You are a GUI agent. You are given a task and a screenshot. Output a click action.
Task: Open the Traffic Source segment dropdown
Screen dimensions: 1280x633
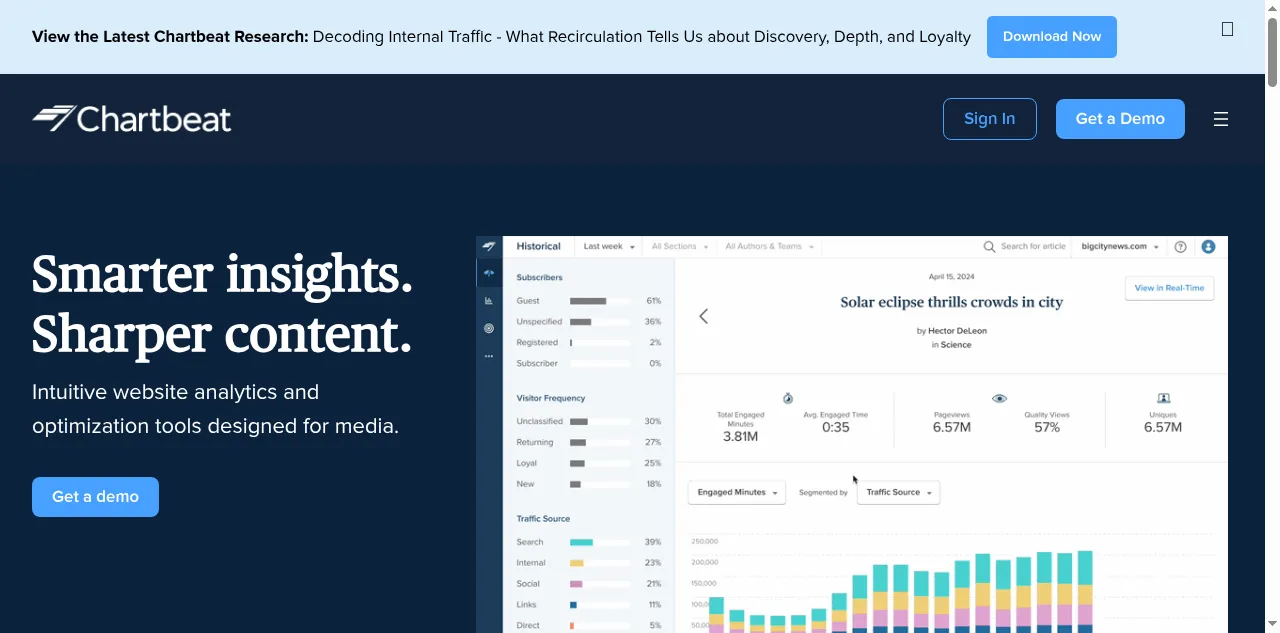[898, 493]
